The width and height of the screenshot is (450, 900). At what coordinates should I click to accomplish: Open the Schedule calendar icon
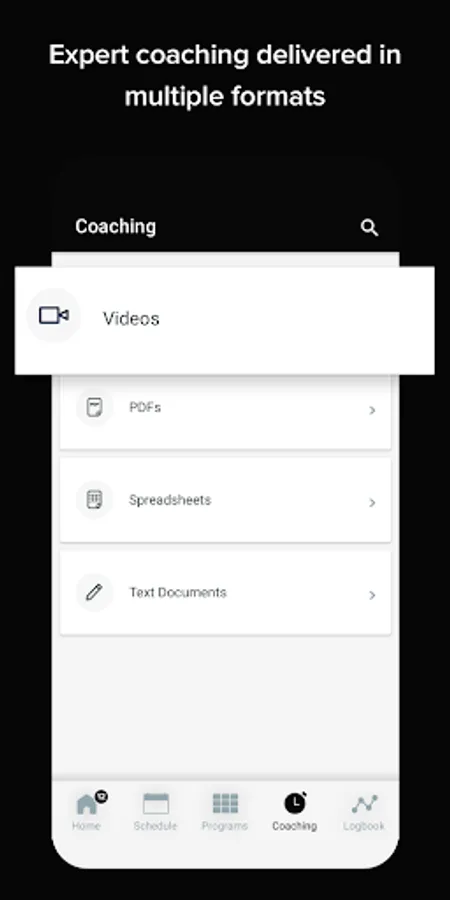click(x=156, y=804)
